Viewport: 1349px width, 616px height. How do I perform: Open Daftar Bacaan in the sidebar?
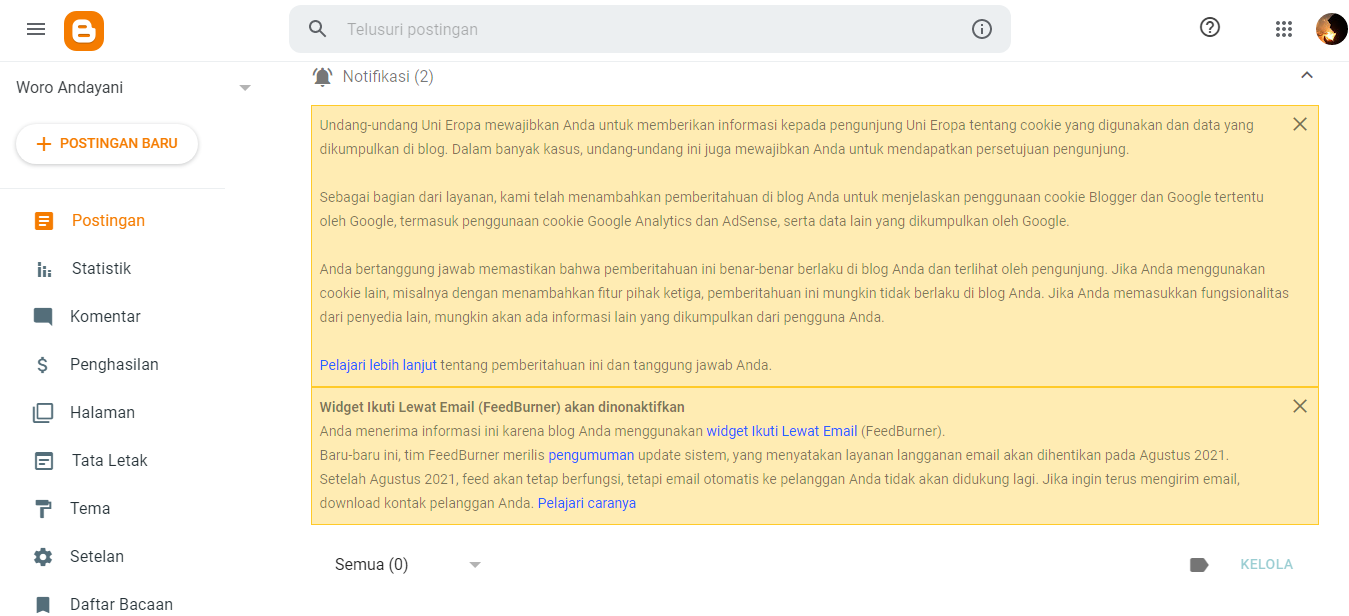pos(121,605)
